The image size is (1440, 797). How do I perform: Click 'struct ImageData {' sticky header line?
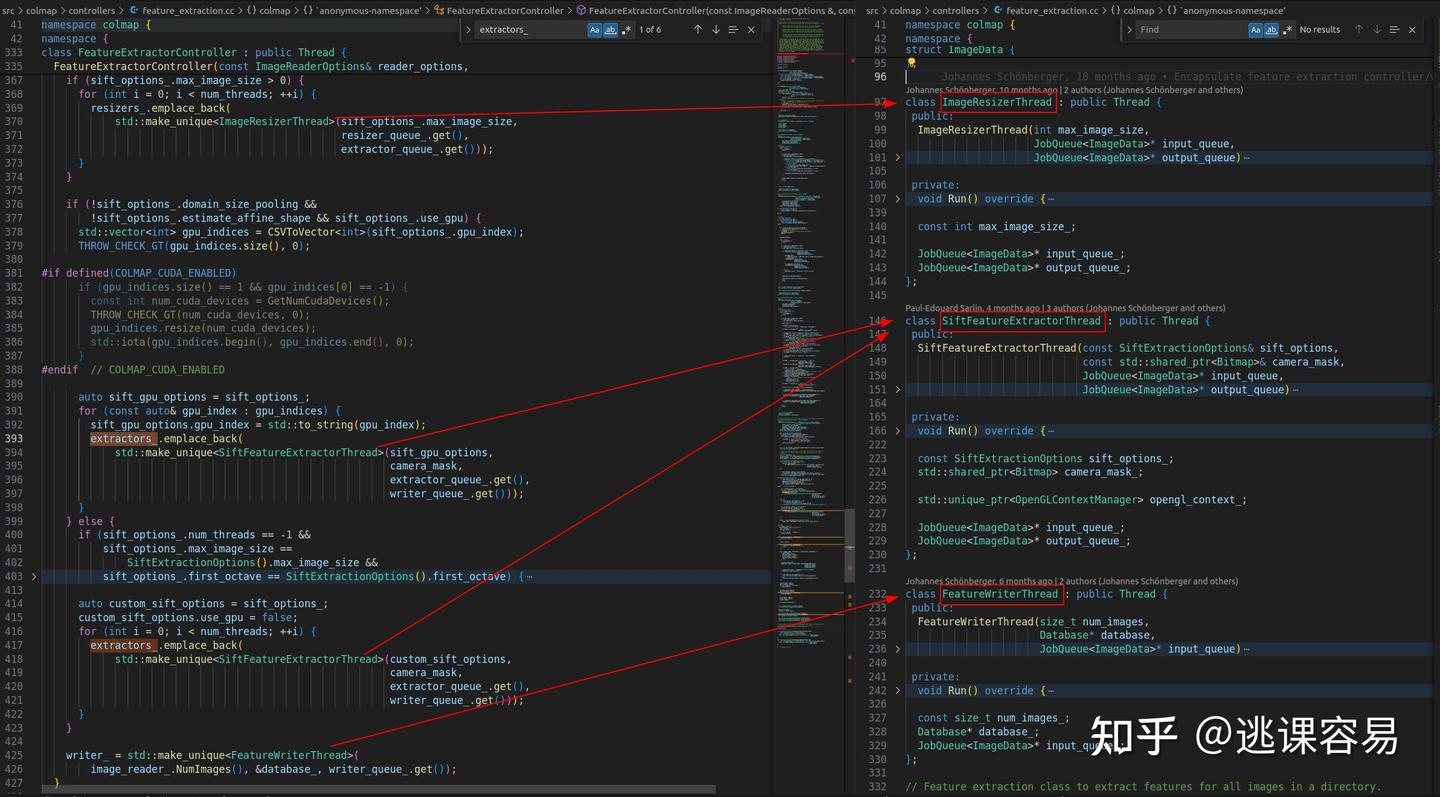[x=961, y=49]
